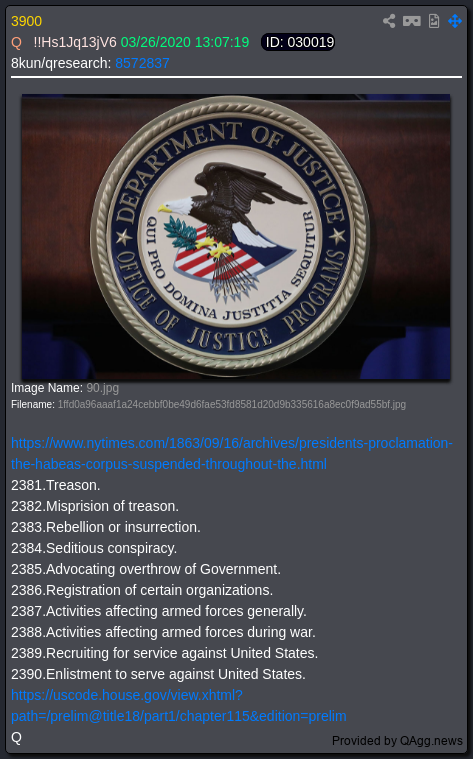Open post number 3900
Screen dimensions: 473x759
coord(27,21)
